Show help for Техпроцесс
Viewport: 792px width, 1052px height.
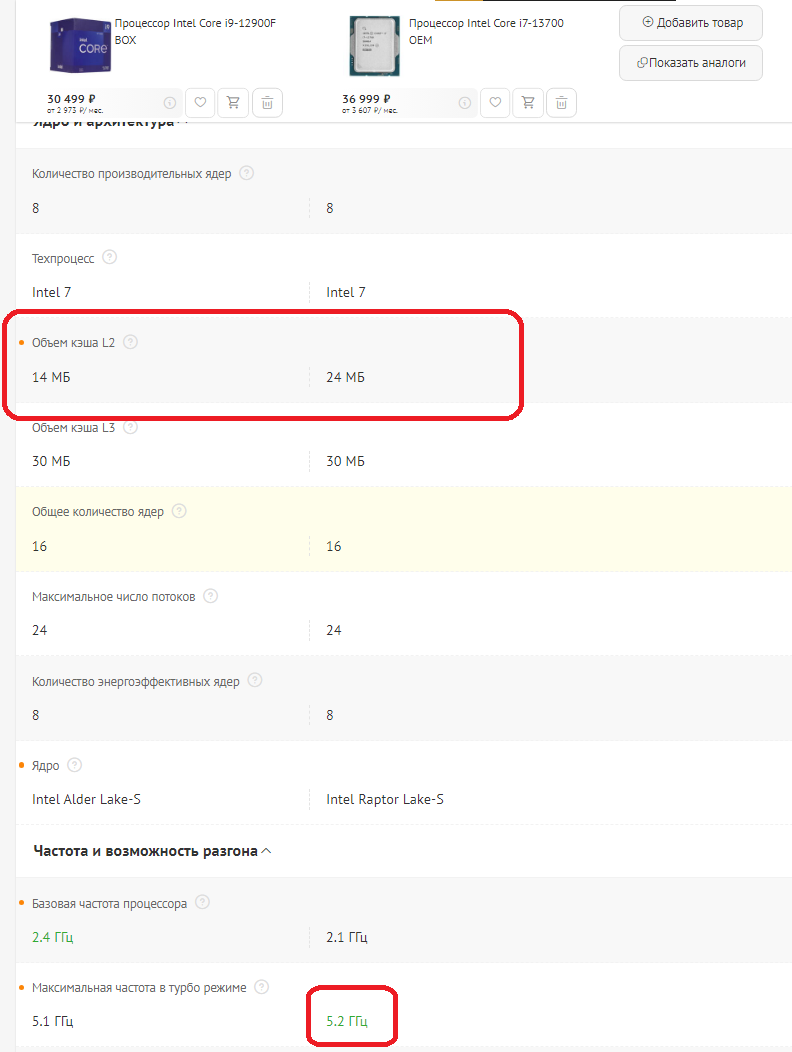click(109, 257)
